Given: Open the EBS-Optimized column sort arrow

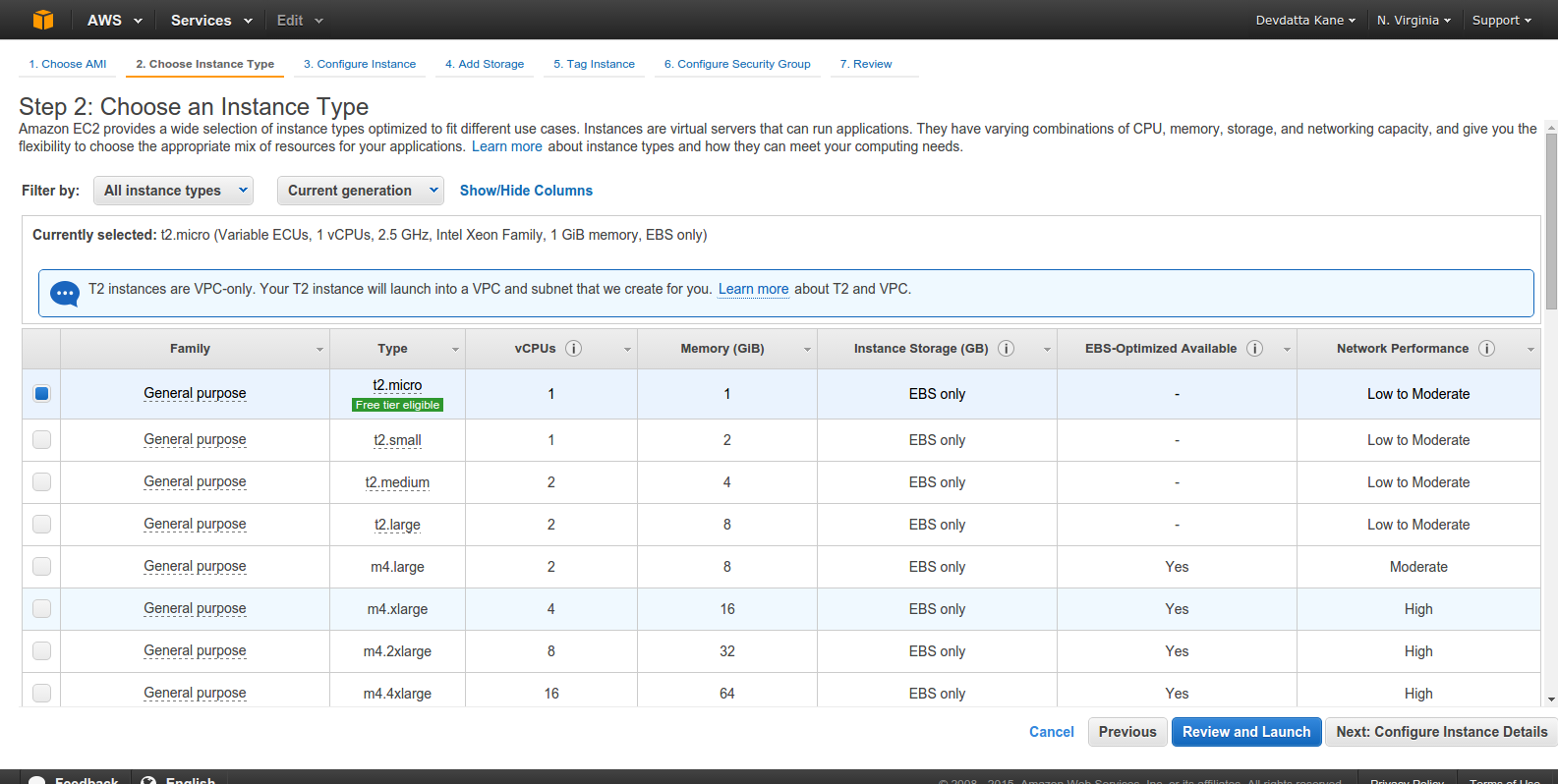Looking at the screenshot, I should [1287, 350].
